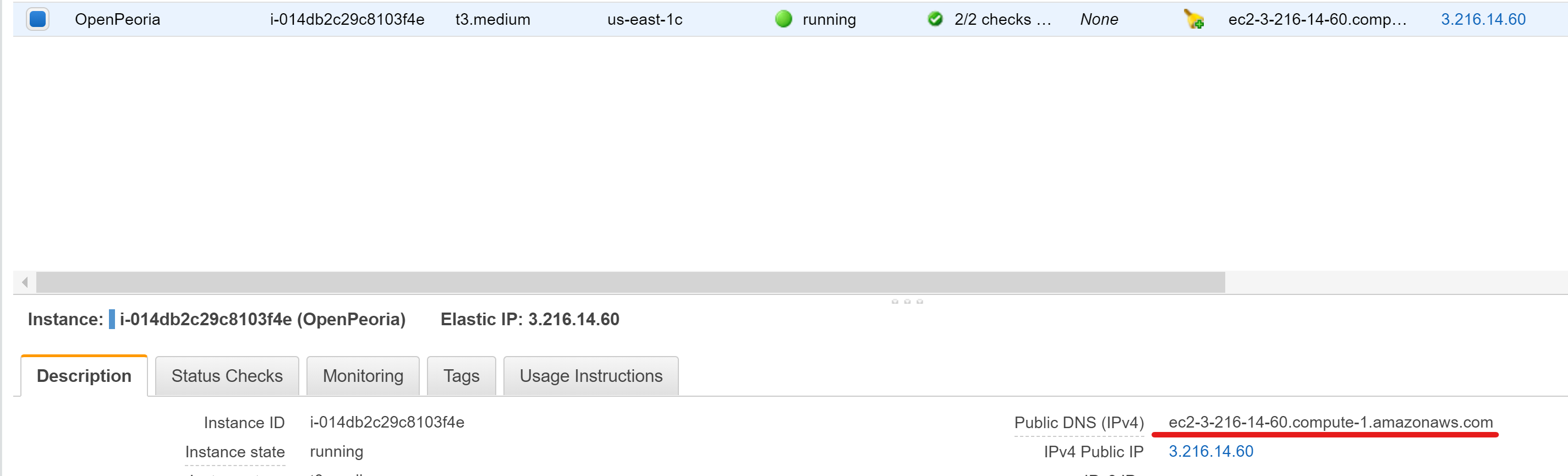
Task: Click the Instance state label
Action: (235, 452)
